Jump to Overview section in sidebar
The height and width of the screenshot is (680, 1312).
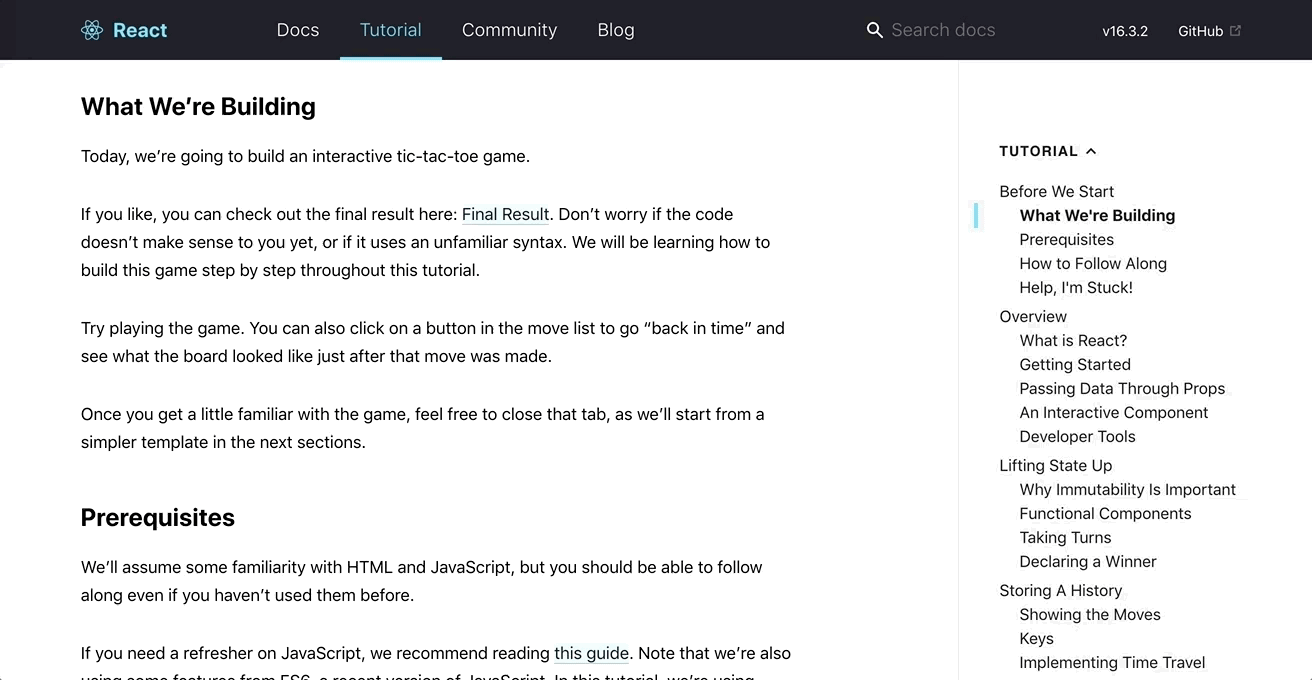tap(1033, 316)
